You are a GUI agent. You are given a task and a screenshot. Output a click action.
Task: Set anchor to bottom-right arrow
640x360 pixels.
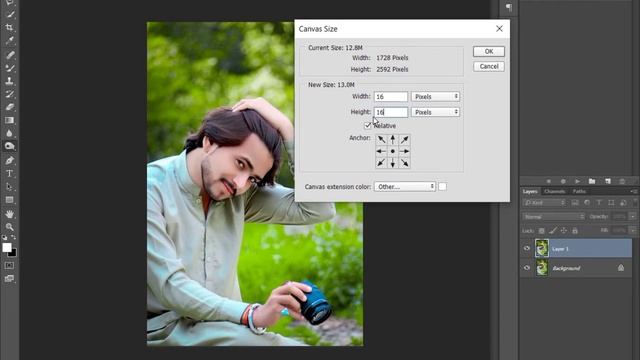pos(404,163)
